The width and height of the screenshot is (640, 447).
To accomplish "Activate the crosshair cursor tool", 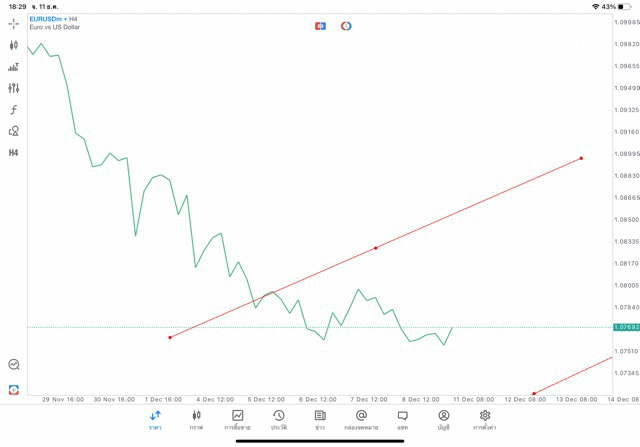I will [x=14, y=23].
